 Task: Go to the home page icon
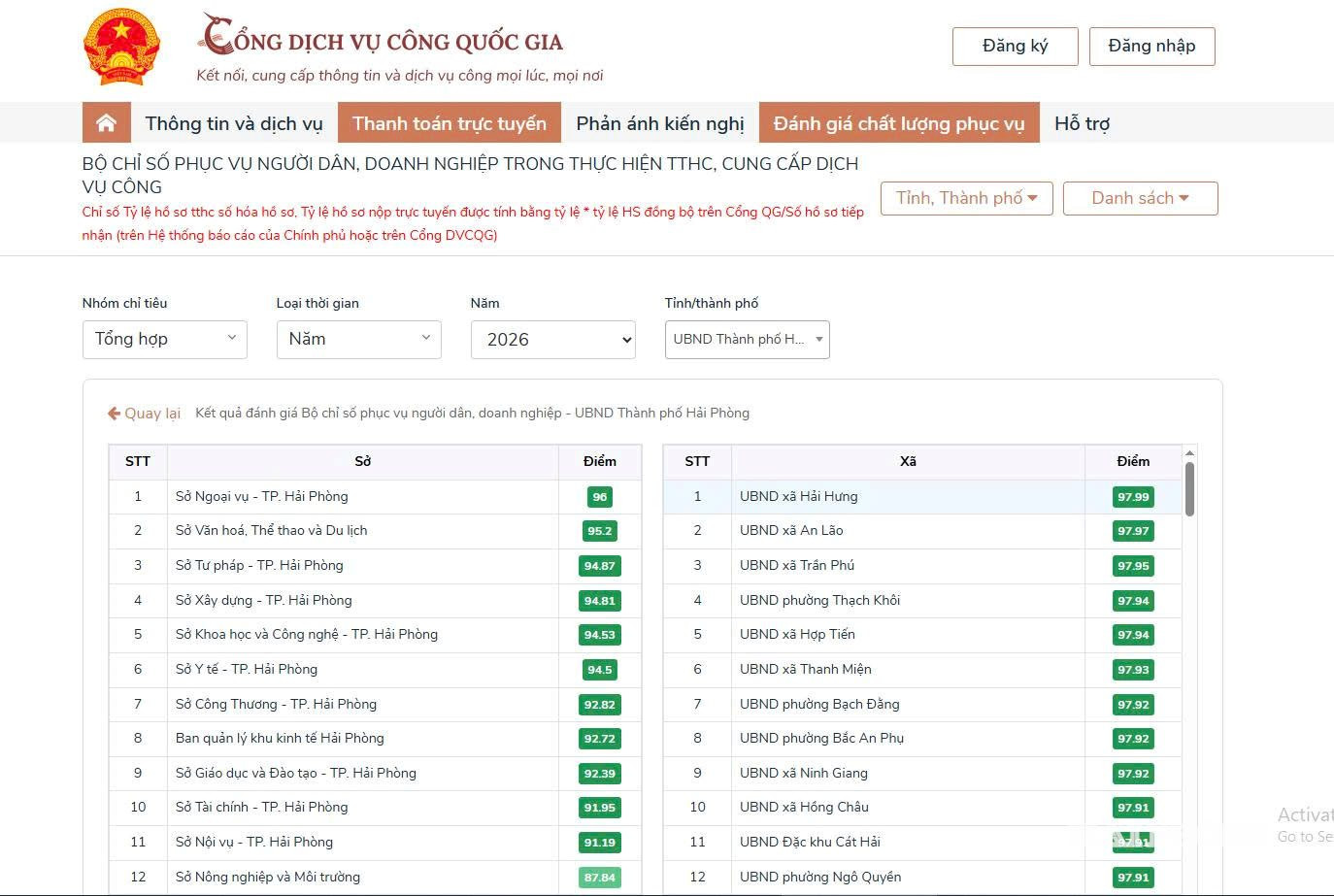click(x=107, y=122)
